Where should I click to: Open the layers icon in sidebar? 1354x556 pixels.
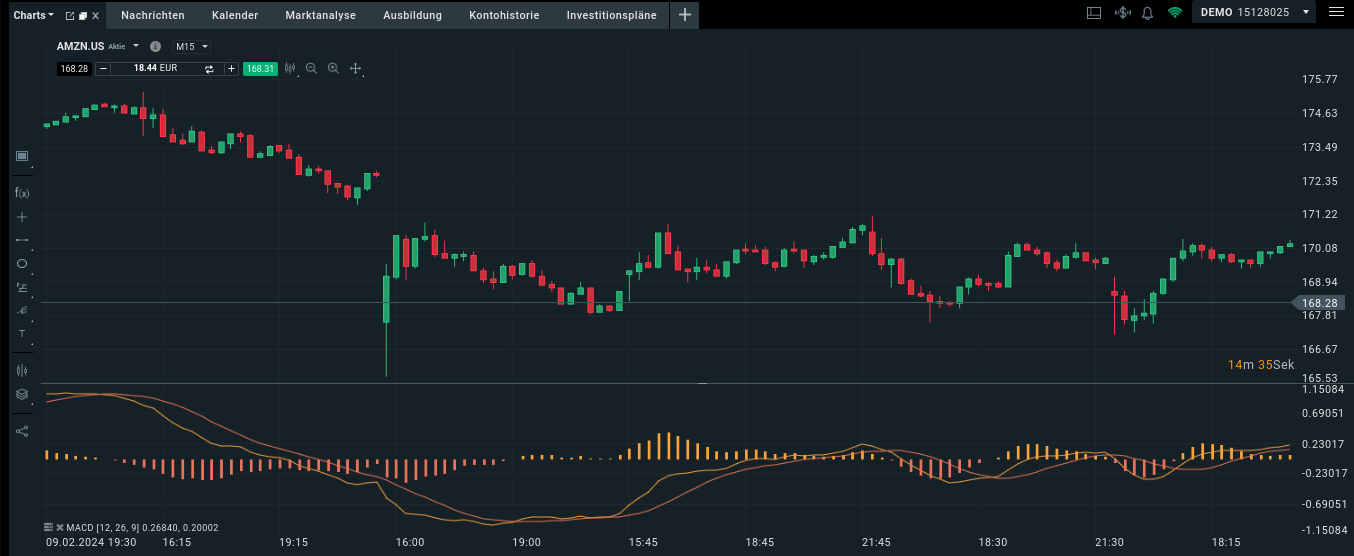22,394
